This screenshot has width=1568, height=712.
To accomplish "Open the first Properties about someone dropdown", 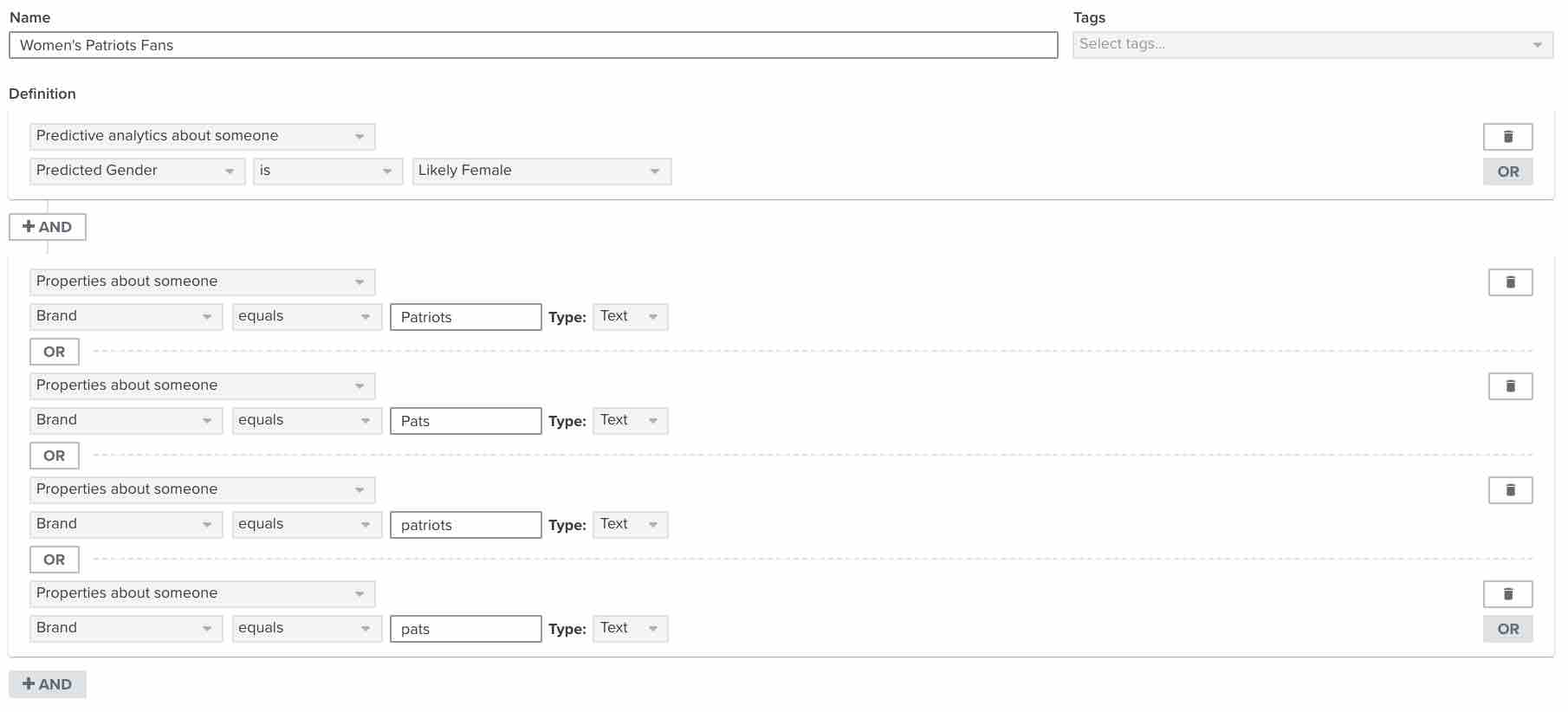I will click(201, 282).
